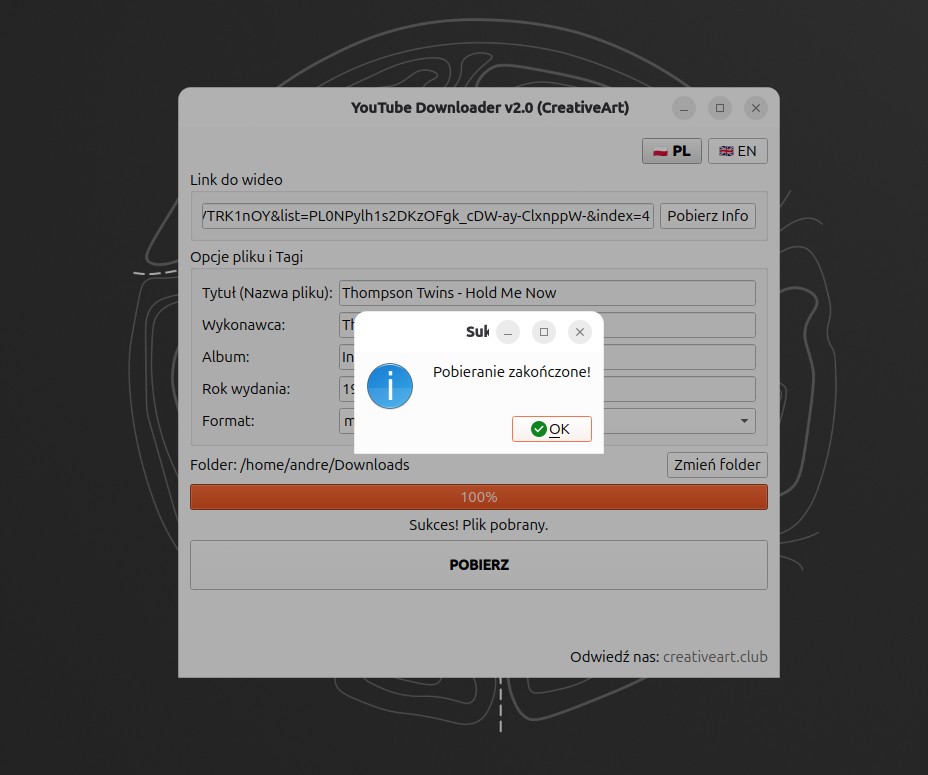Viewport: 928px width, 775px height.
Task: Maximize the YouTube Downloader window
Action: pos(720,108)
